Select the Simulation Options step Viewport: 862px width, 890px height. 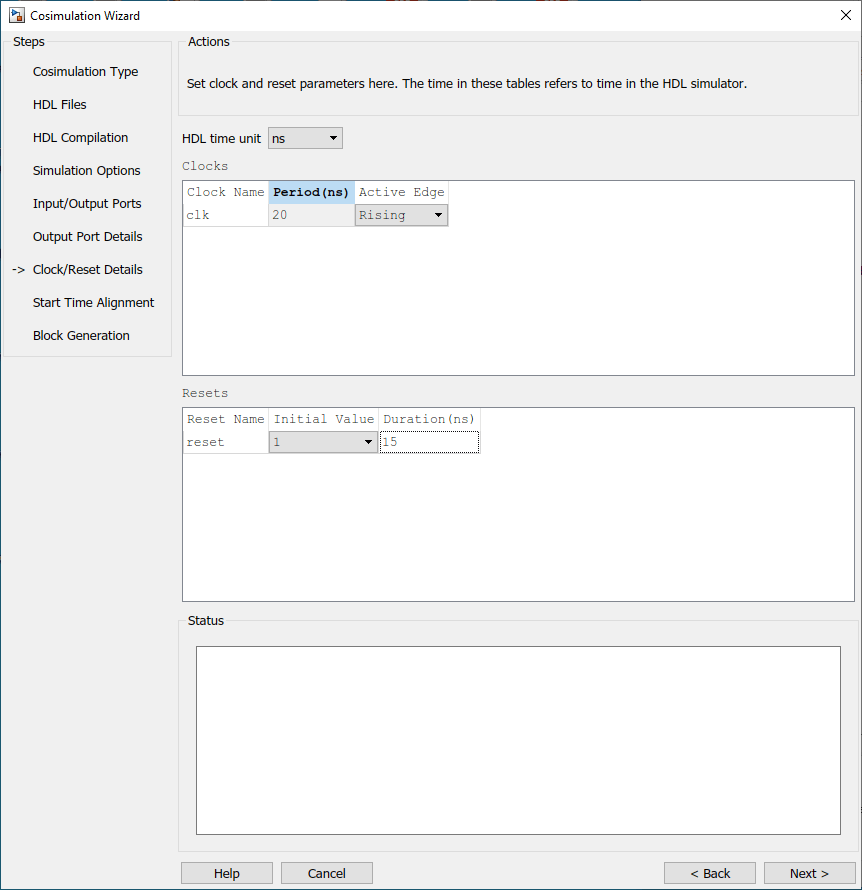click(86, 170)
